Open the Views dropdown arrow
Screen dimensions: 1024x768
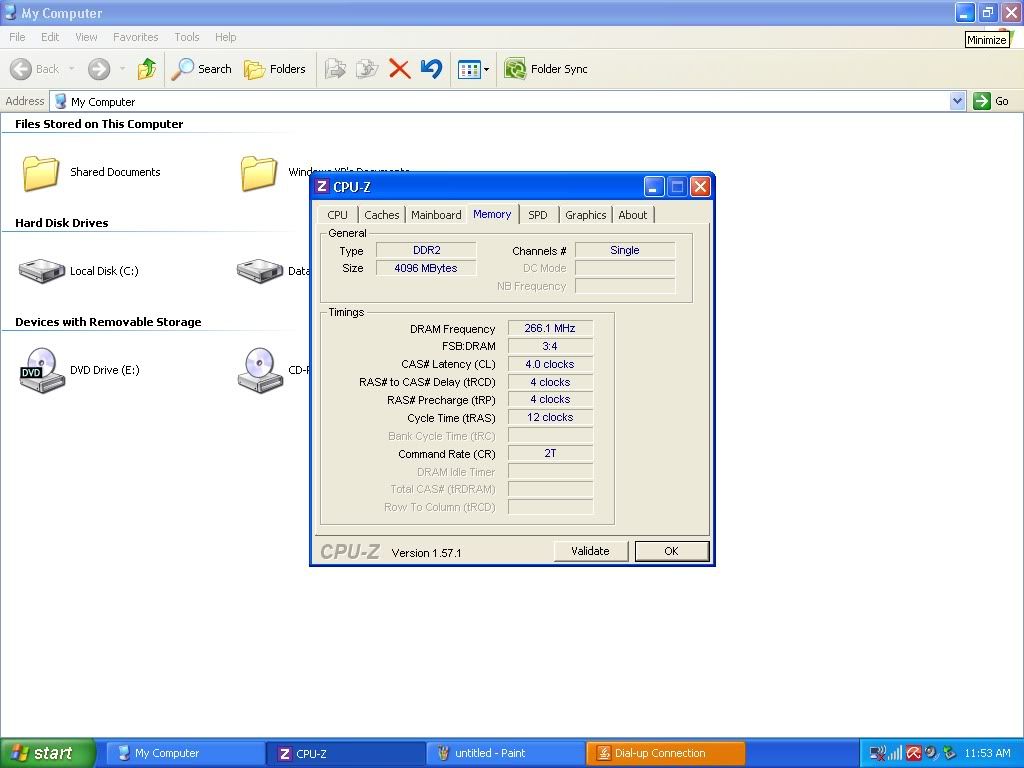(x=487, y=69)
